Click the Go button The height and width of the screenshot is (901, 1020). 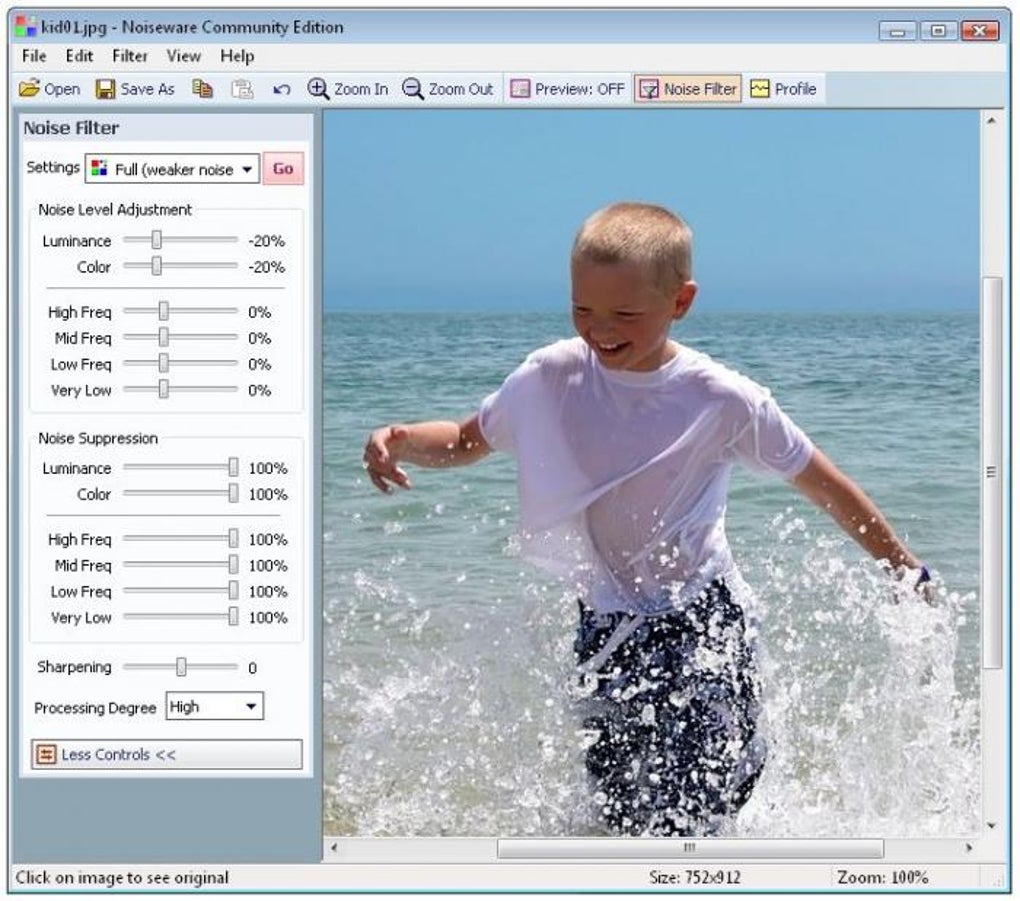coord(283,169)
